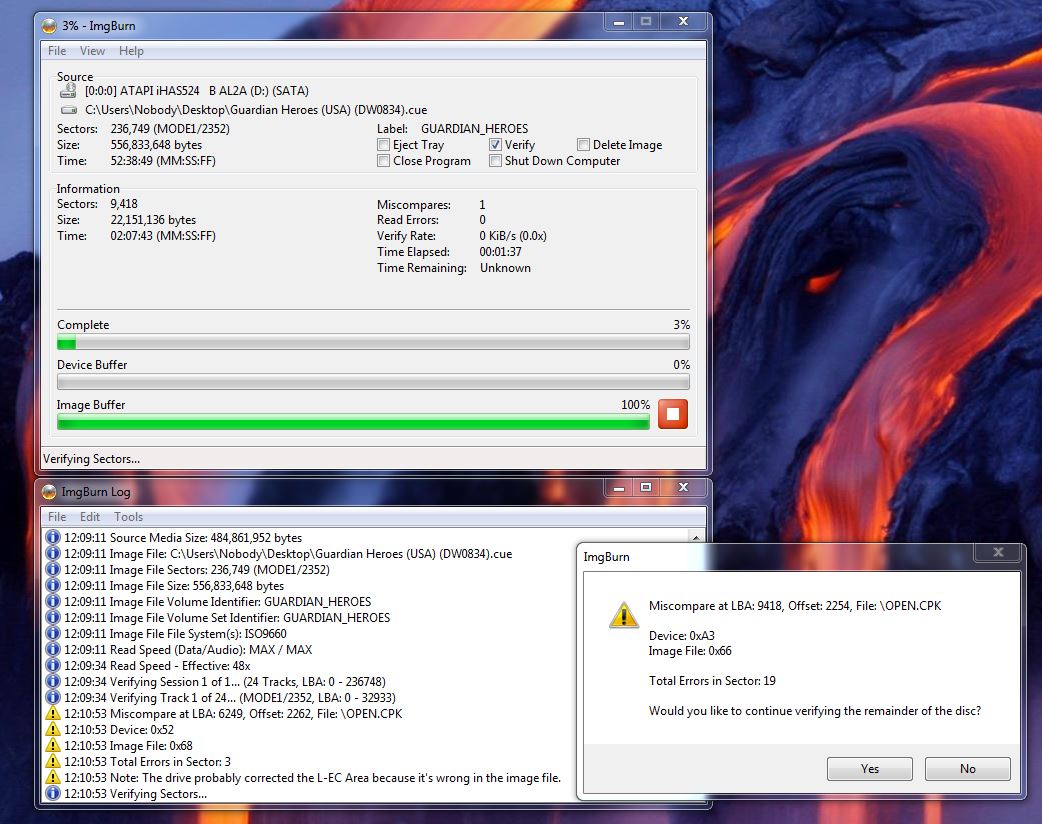Image resolution: width=1042 pixels, height=824 pixels.
Task: Click the Time Remaining 'Unknown' value
Action: pos(505,268)
